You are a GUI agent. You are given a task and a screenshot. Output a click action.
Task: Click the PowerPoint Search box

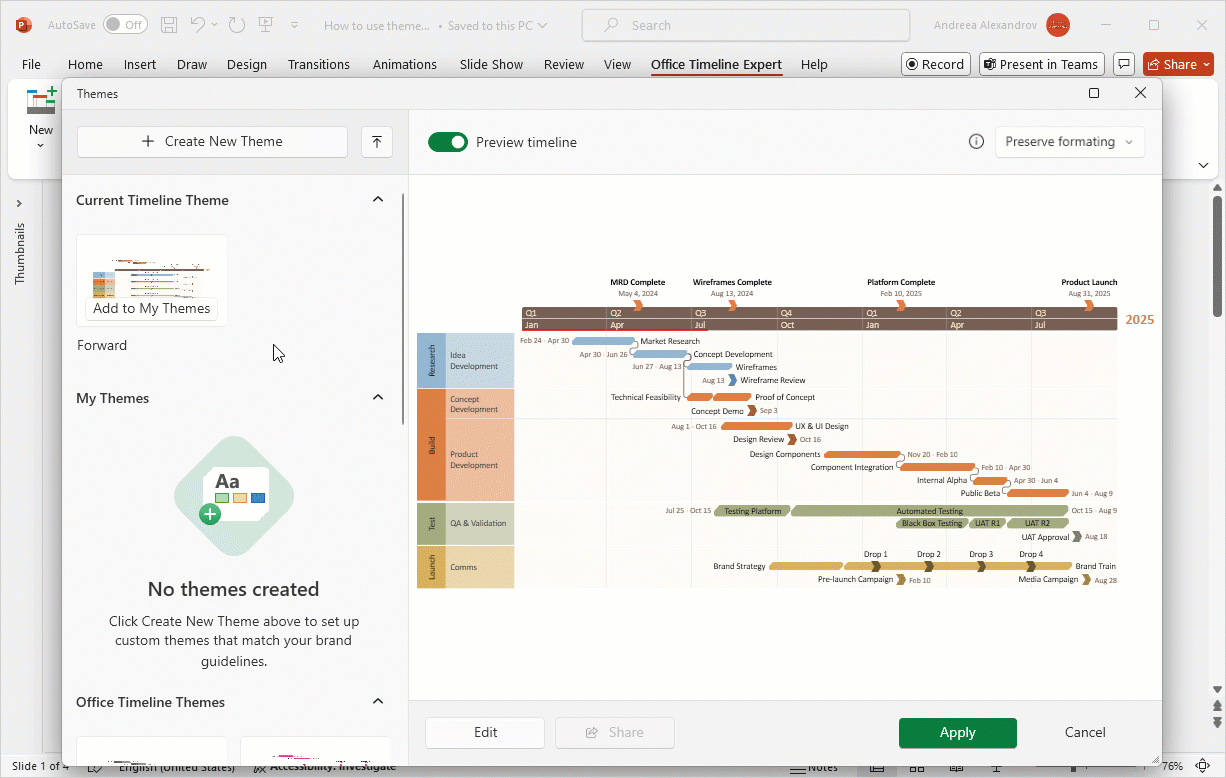[x=745, y=25]
